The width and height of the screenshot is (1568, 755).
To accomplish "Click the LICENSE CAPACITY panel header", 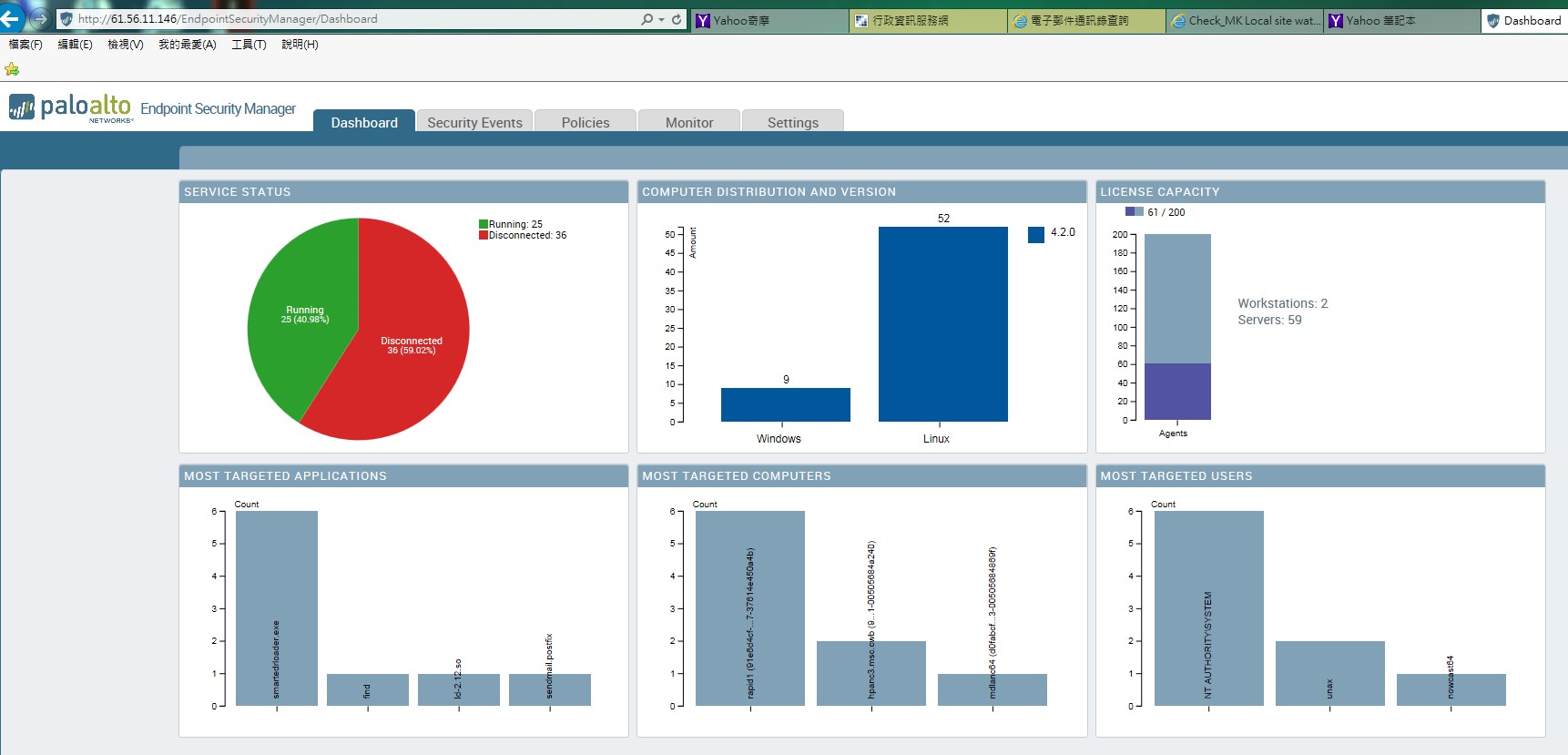I will [1320, 191].
